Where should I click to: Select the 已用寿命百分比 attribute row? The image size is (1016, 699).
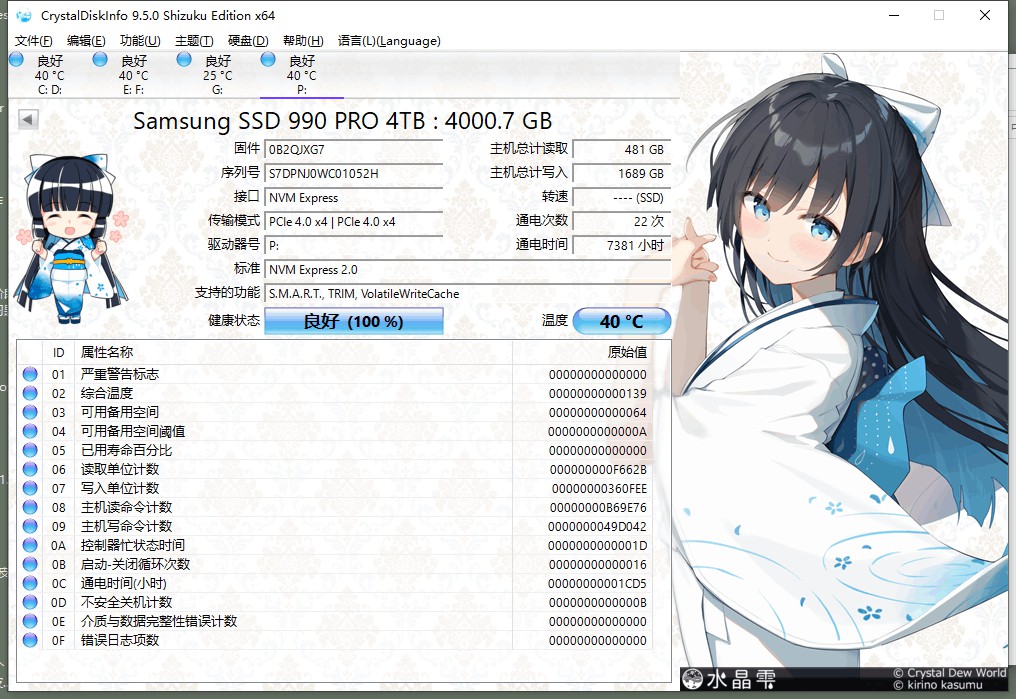(334, 450)
